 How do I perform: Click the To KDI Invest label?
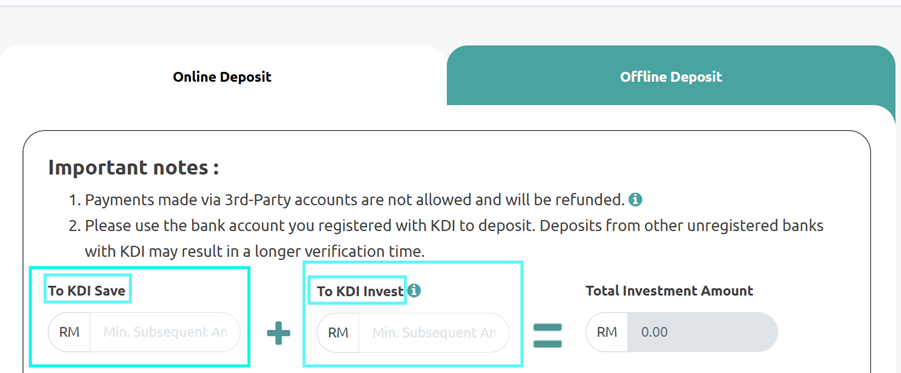click(360, 291)
